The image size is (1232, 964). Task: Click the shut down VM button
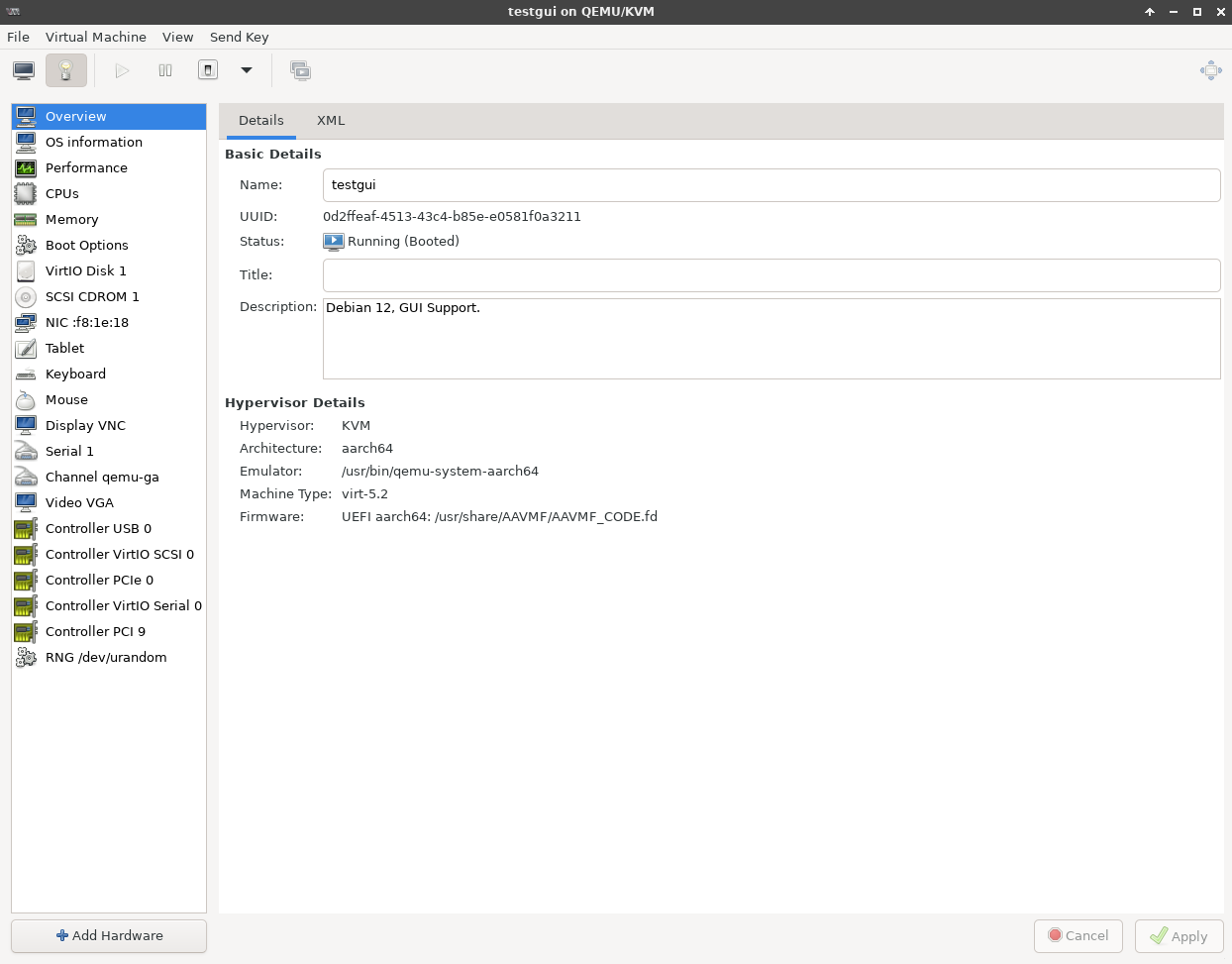click(x=208, y=70)
